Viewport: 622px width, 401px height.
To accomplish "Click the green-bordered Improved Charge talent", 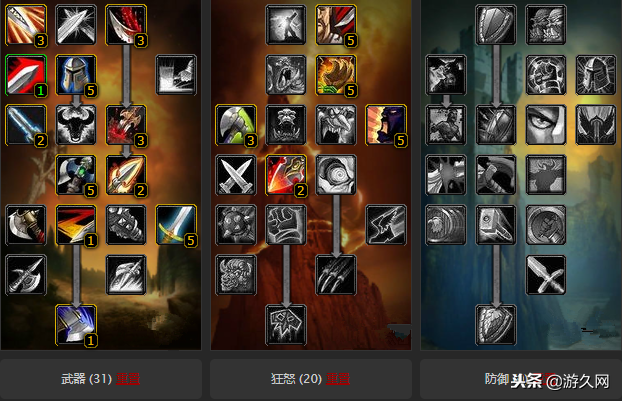I will tap(26, 75).
